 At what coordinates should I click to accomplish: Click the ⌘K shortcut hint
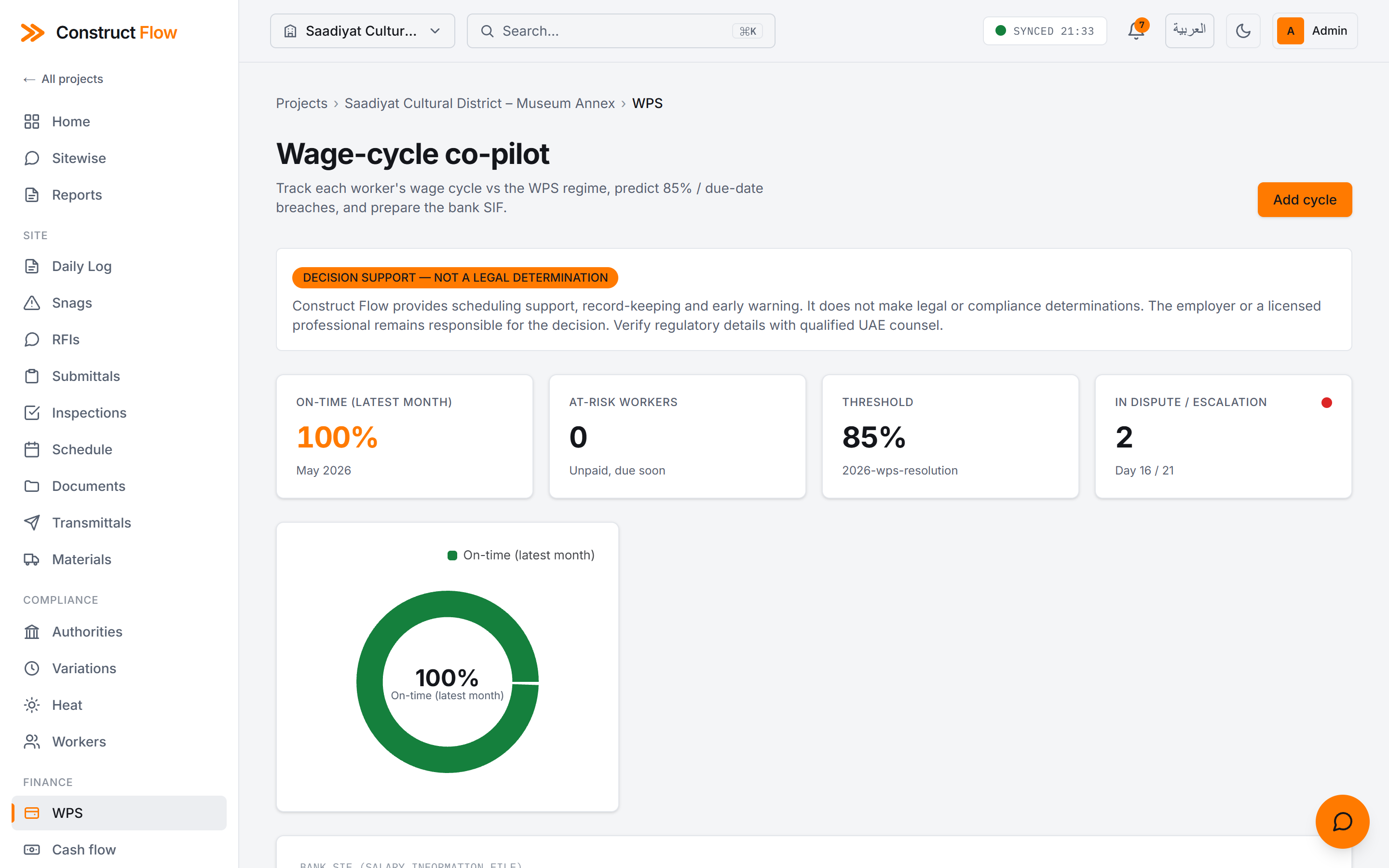pos(747,31)
